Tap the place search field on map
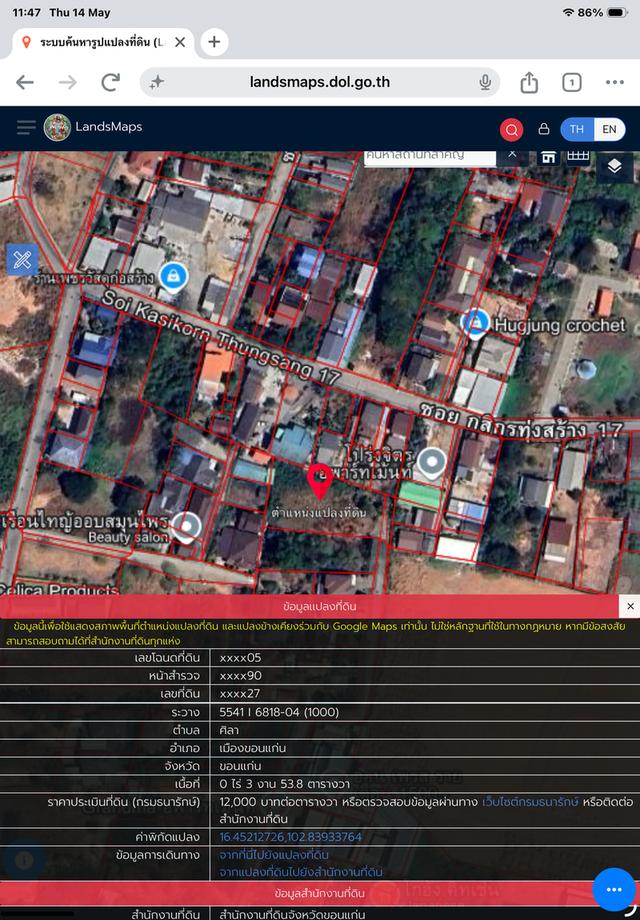Viewport: 640px width, 920px height. coord(430,157)
